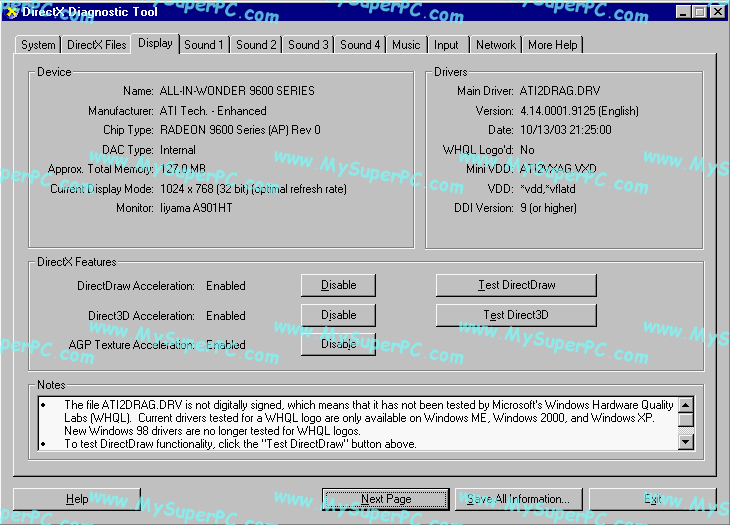Click inside the Notes text box

click(x=358, y=424)
